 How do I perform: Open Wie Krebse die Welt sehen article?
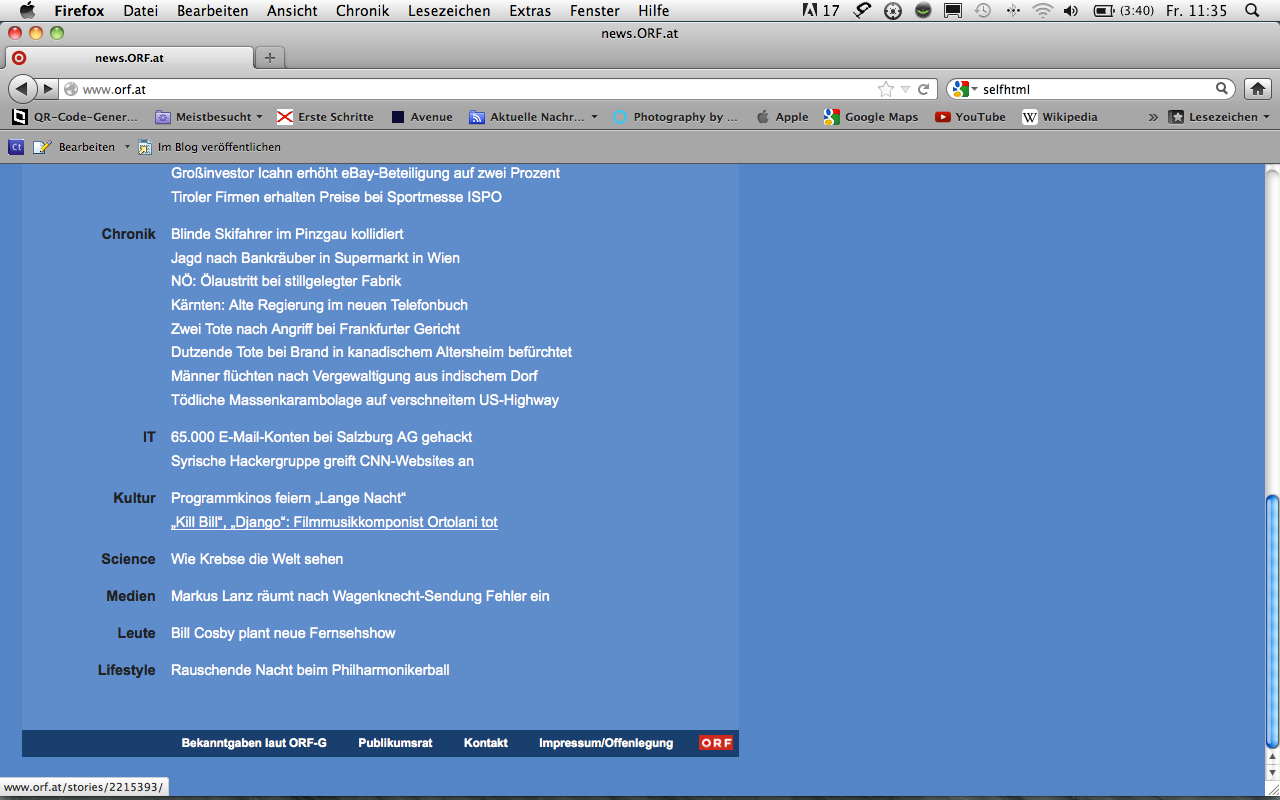click(x=257, y=559)
